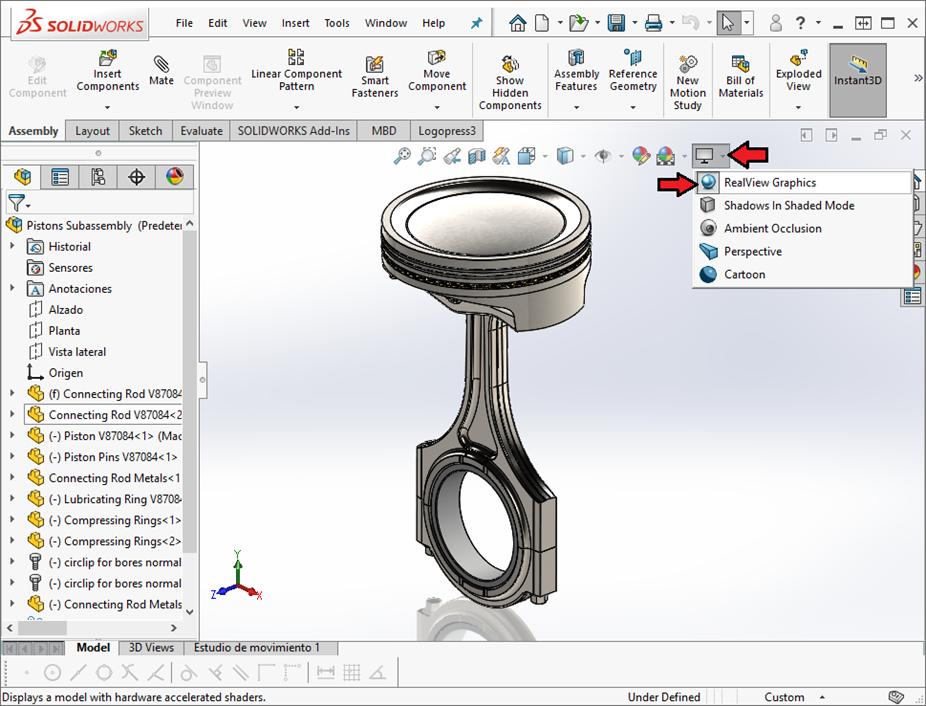
Task: Open Exploded View dropdown arrow
Action: point(798,108)
